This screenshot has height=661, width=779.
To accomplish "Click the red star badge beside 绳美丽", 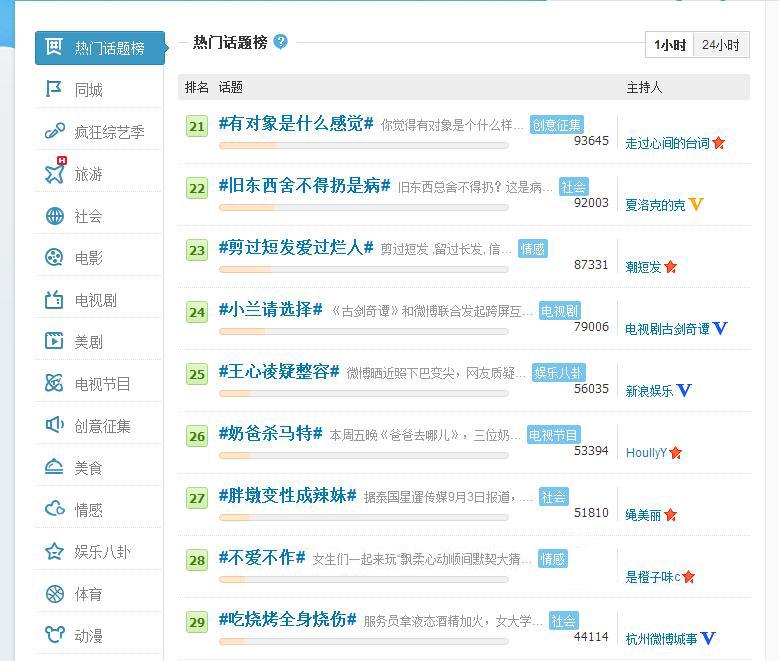I will pyautogui.click(x=670, y=515).
